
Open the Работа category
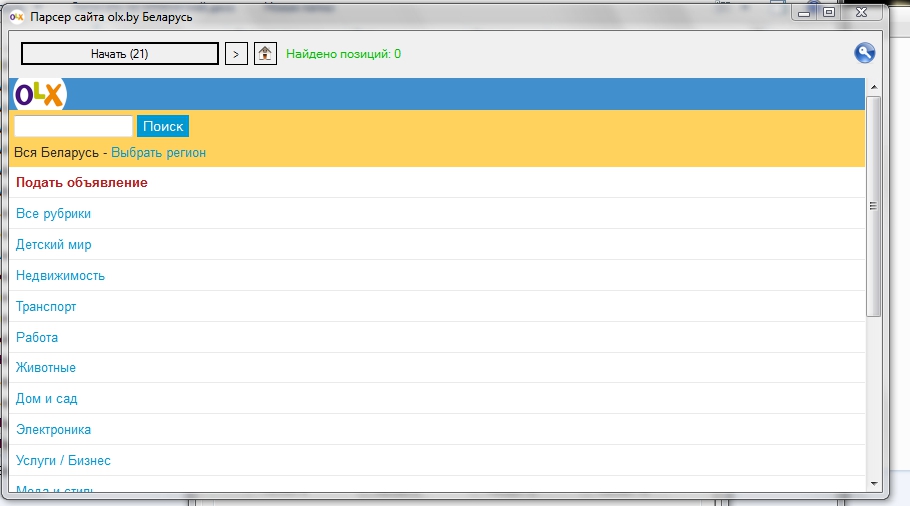pos(37,337)
